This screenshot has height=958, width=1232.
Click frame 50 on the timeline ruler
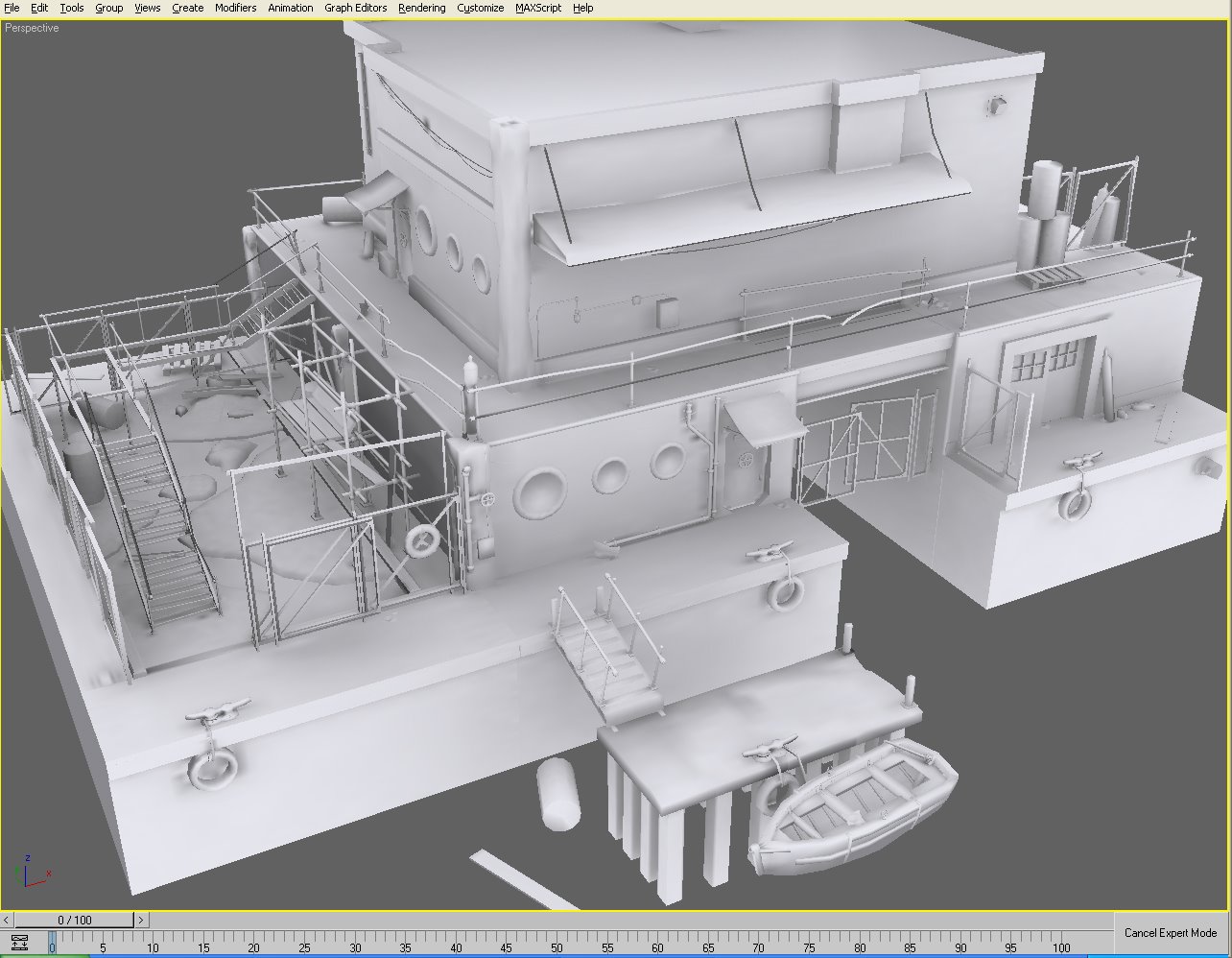point(556,945)
